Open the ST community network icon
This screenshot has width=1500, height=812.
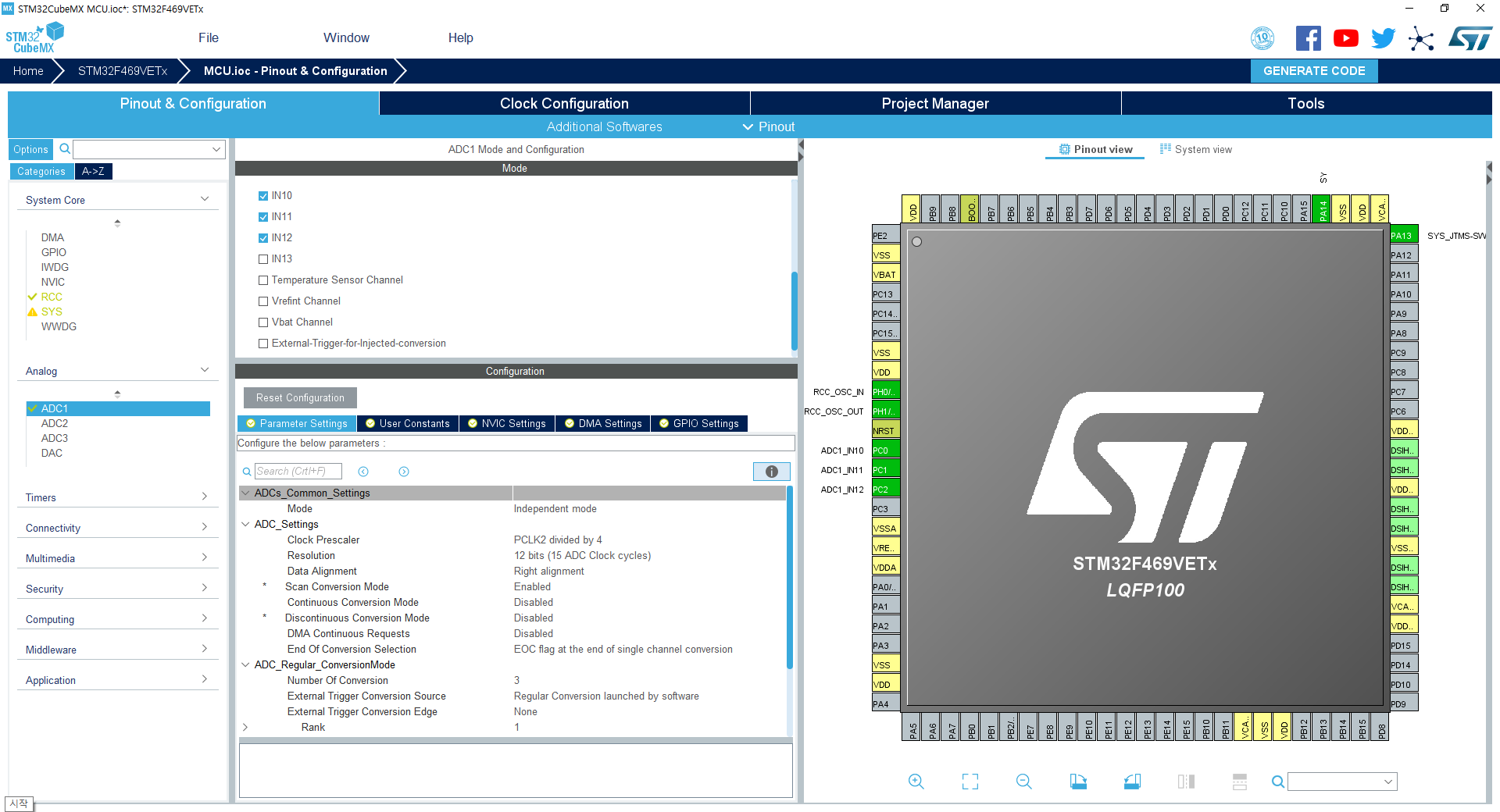1421,38
